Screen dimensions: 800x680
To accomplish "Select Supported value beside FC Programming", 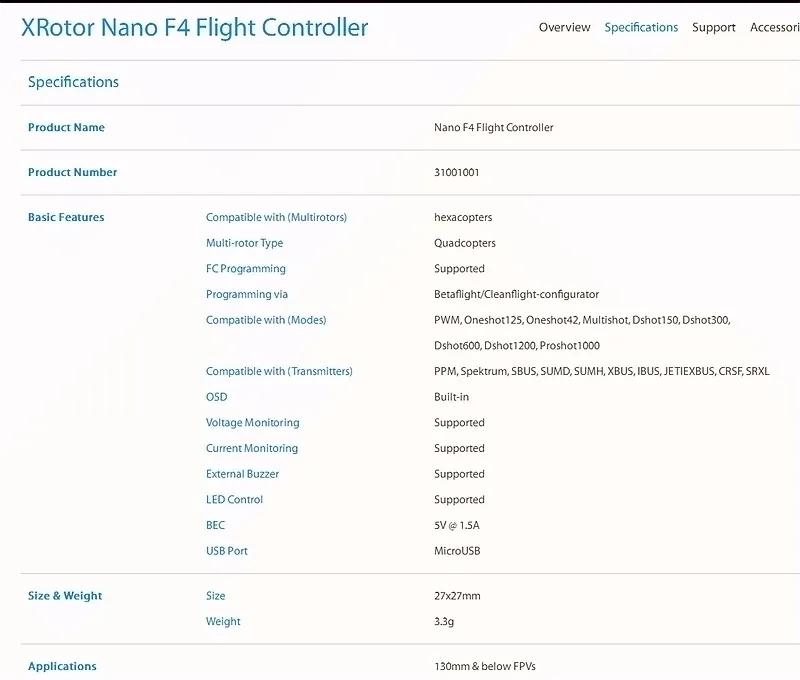I will point(459,269).
